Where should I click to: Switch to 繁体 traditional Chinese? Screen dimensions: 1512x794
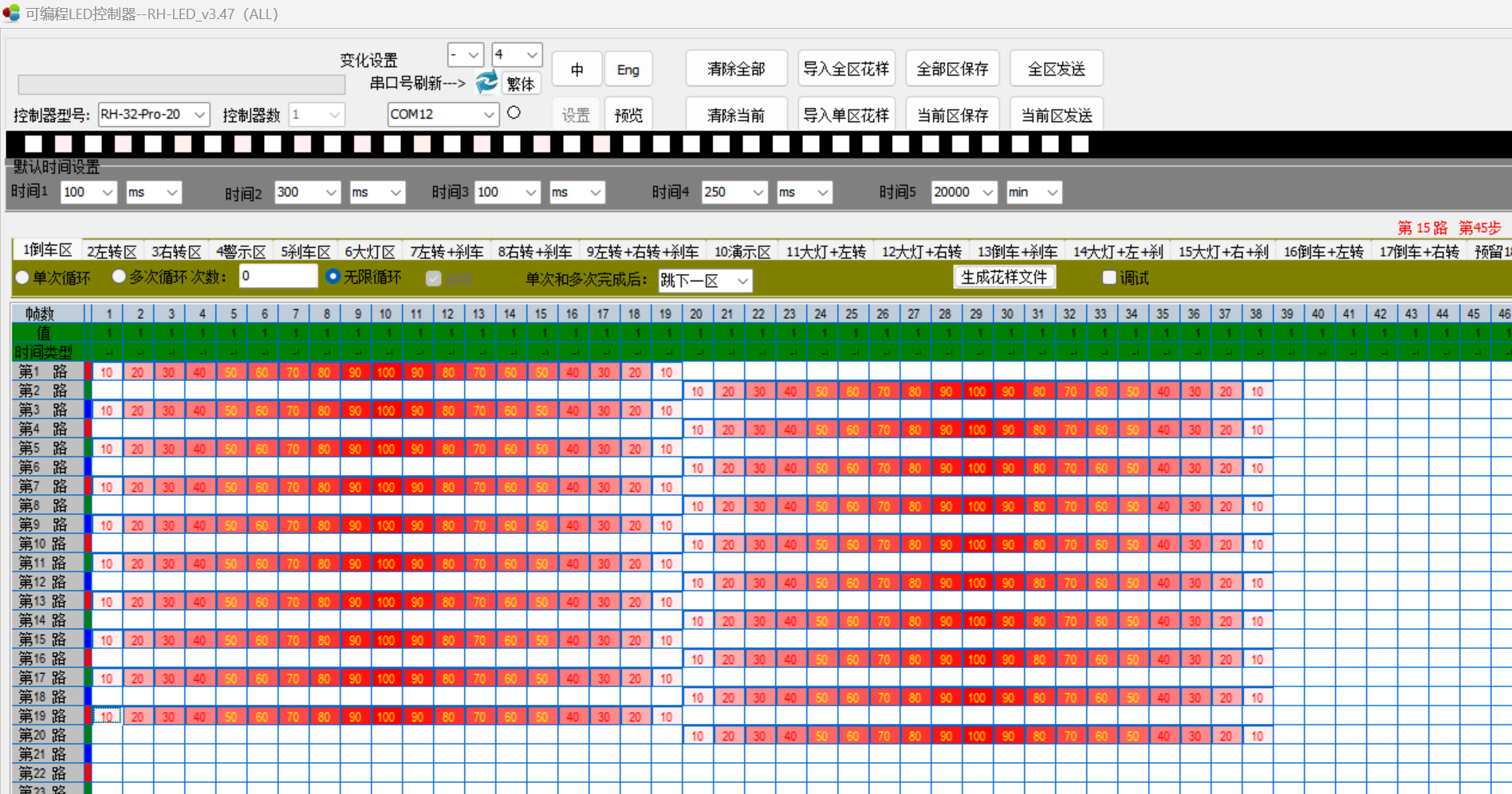pos(520,84)
